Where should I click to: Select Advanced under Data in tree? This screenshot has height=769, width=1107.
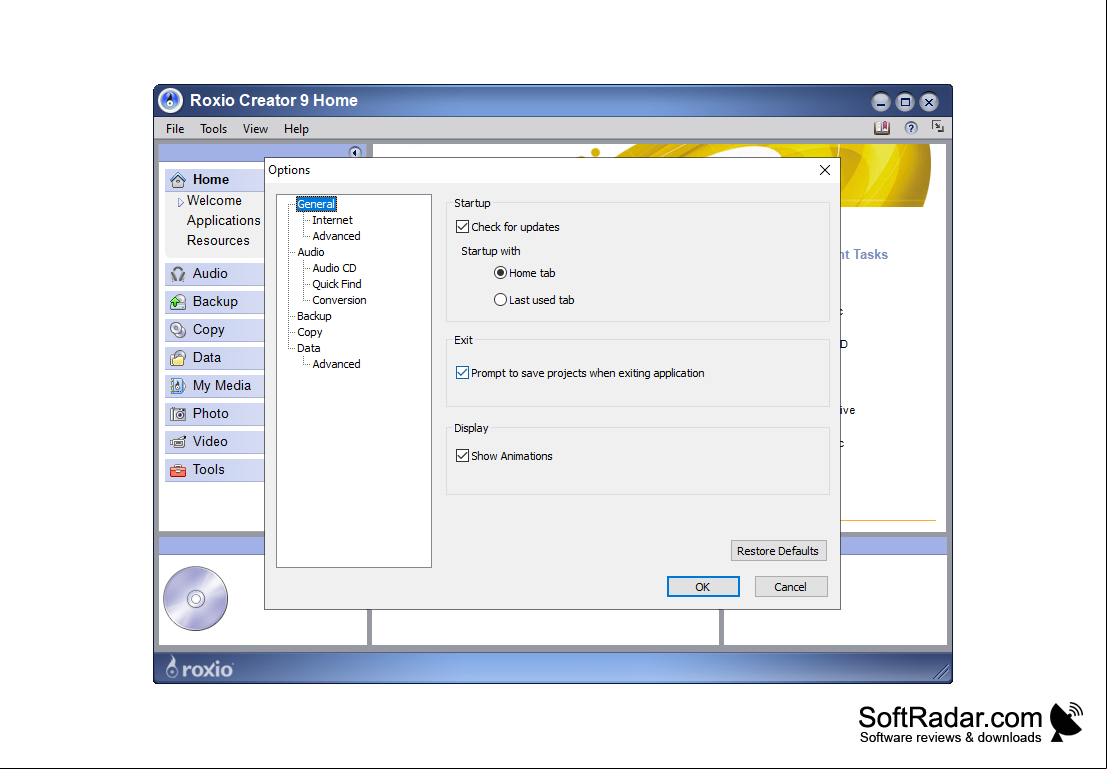click(336, 364)
